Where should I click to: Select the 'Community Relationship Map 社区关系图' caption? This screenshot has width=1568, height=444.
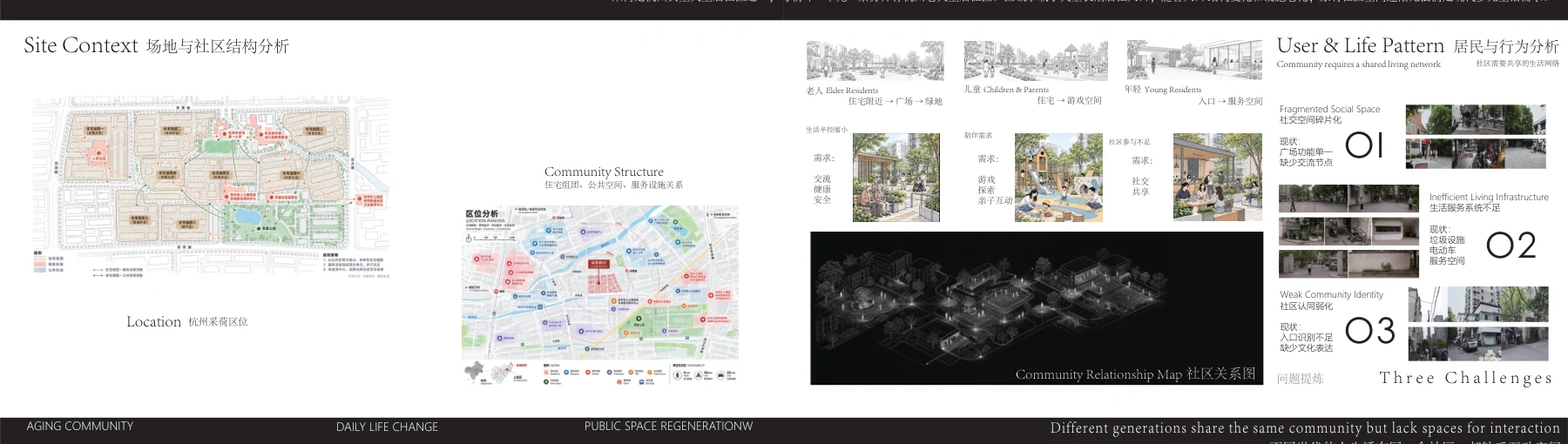pos(1135,373)
